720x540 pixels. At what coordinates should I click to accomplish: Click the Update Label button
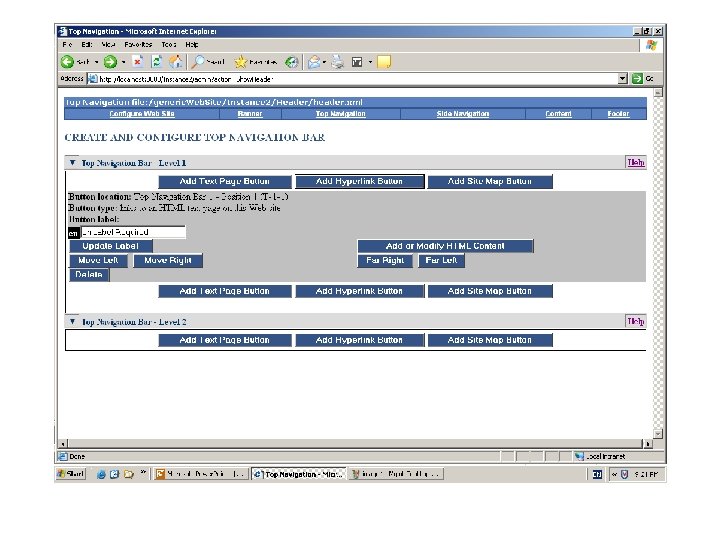tap(111, 246)
